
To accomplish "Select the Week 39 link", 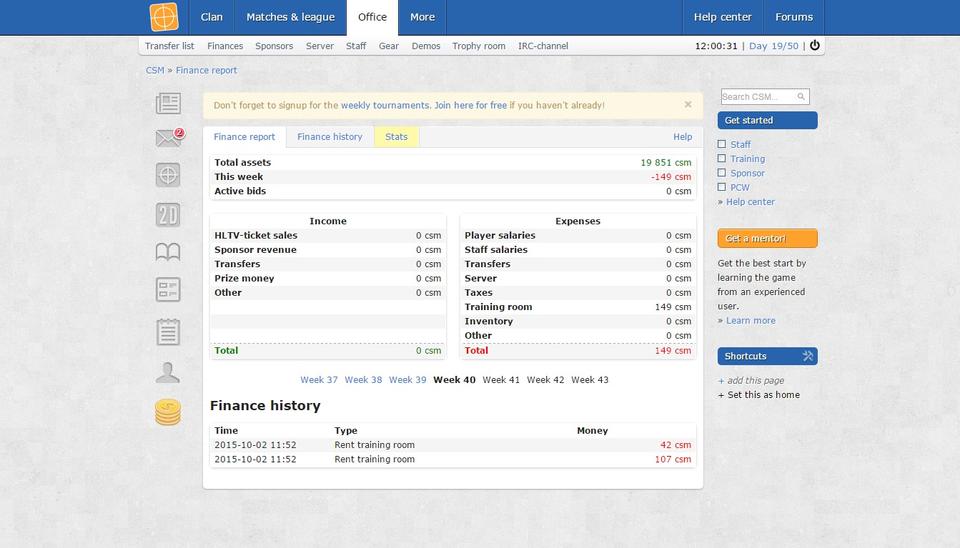I will tap(407, 380).
